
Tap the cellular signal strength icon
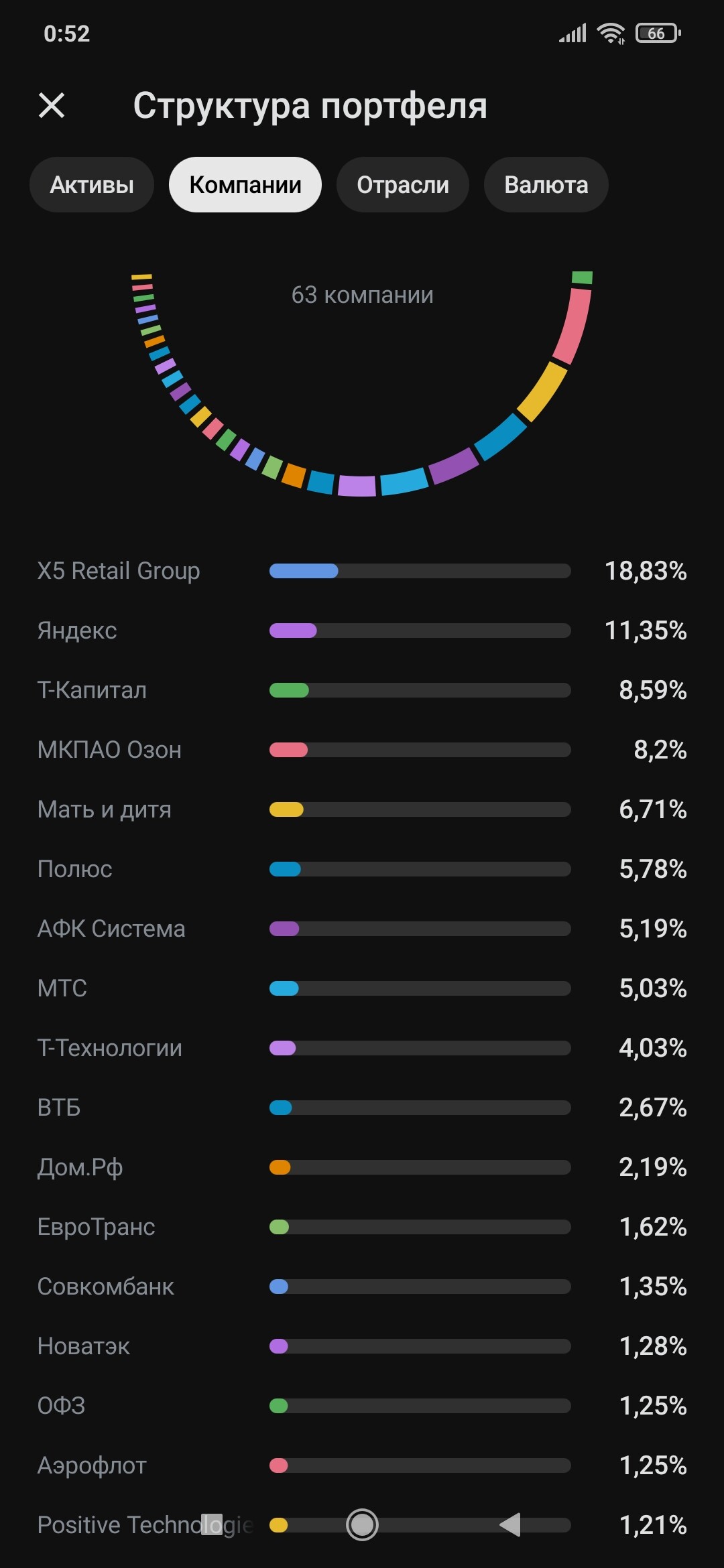[573, 34]
